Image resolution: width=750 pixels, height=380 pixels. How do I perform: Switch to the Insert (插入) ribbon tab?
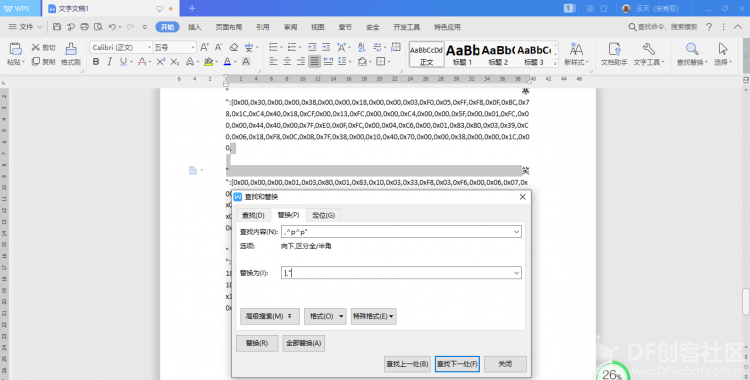pyautogui.click(x=195, y=27)
